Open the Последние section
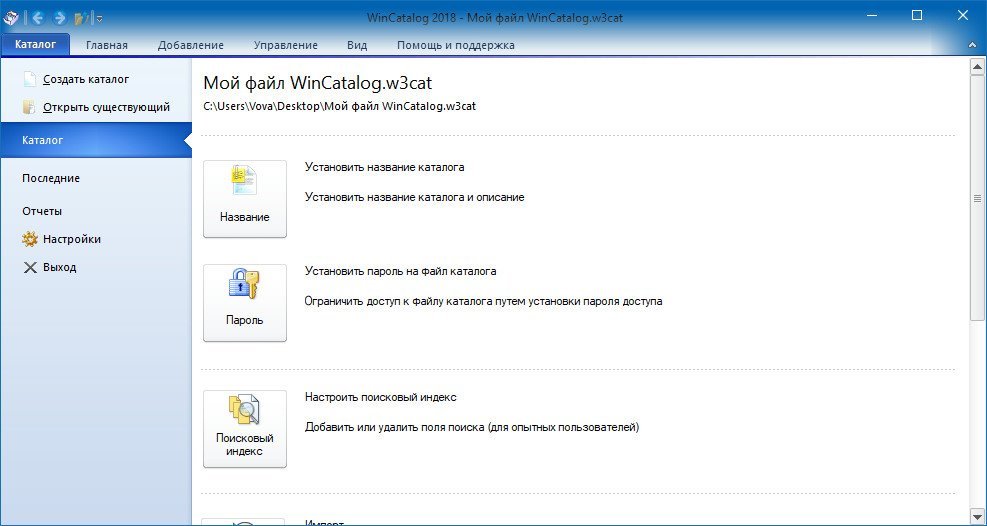This screenshot has width=987, height=526. 51,178
